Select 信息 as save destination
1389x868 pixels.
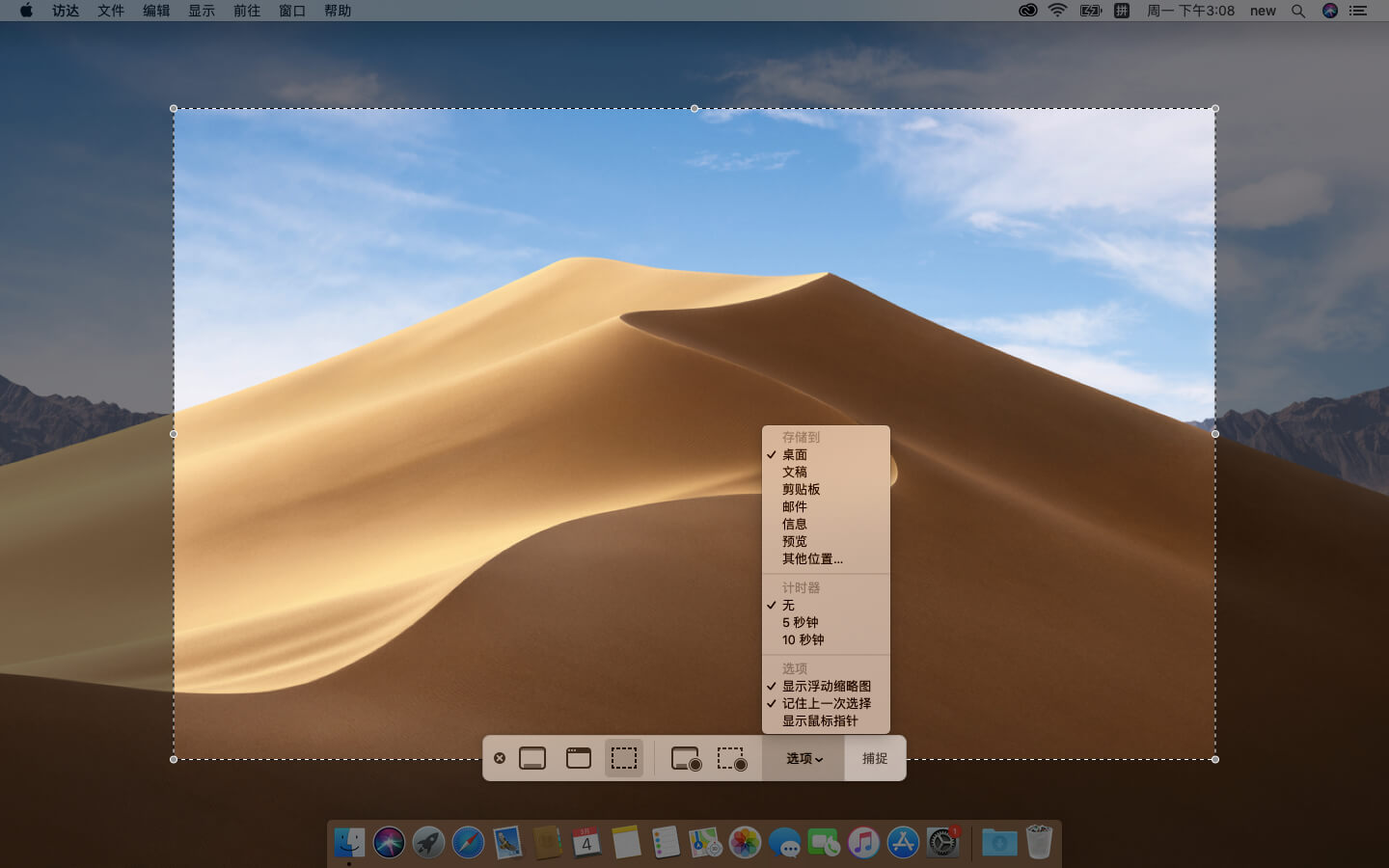point(826,524)
